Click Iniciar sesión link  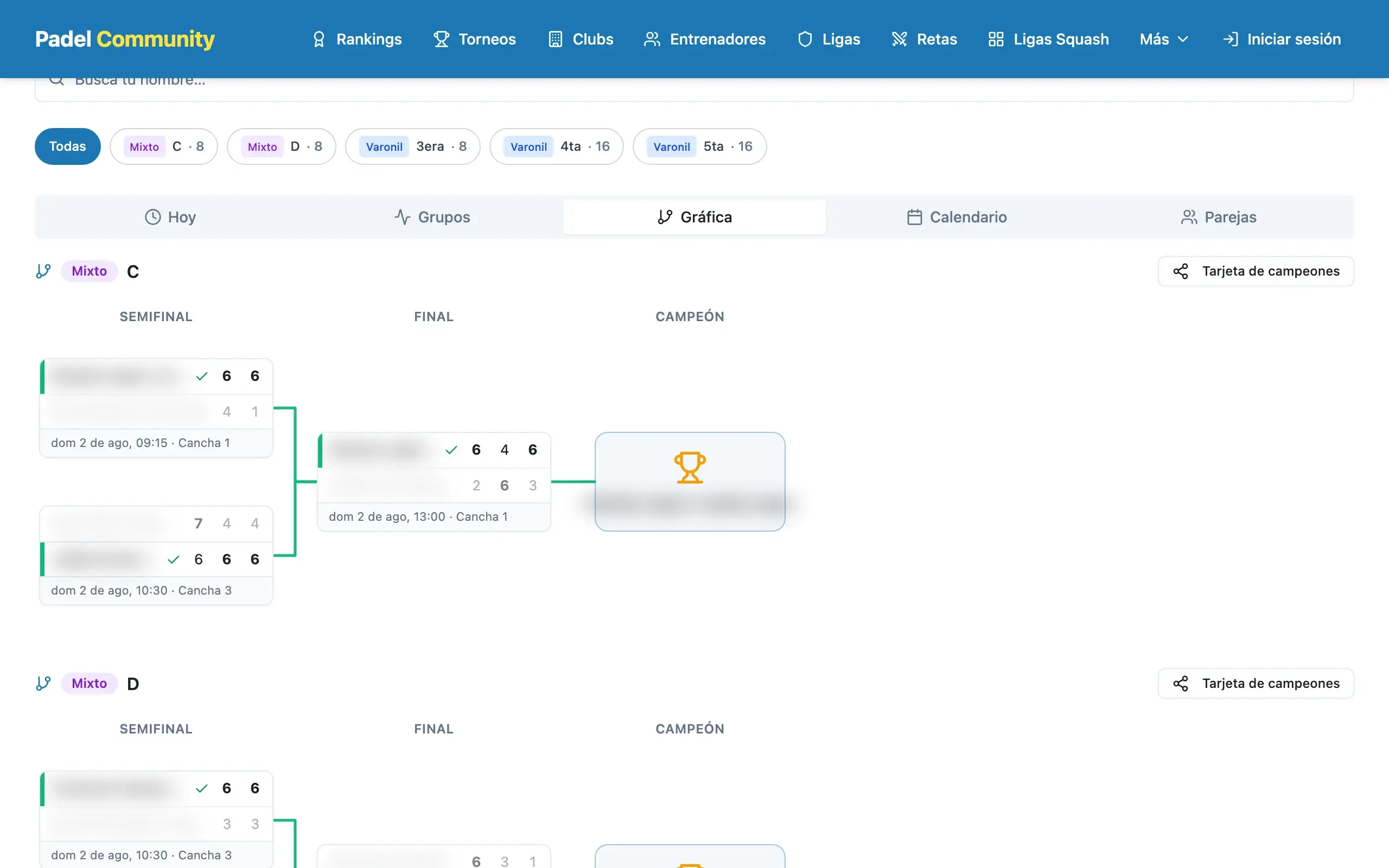tap(1282, 39)
